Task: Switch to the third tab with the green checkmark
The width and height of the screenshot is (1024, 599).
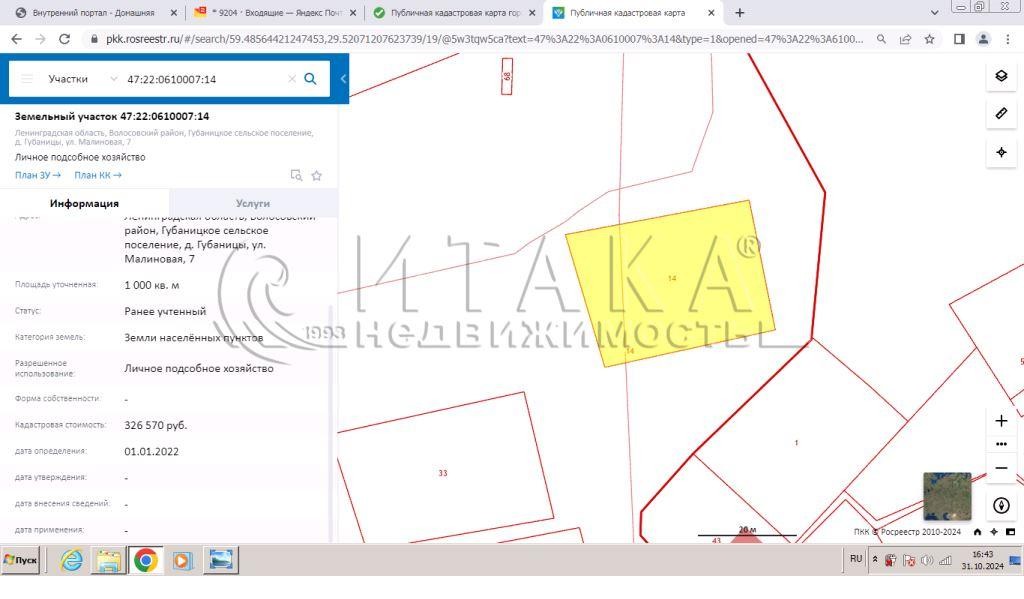Action: (x=455, y=12)
